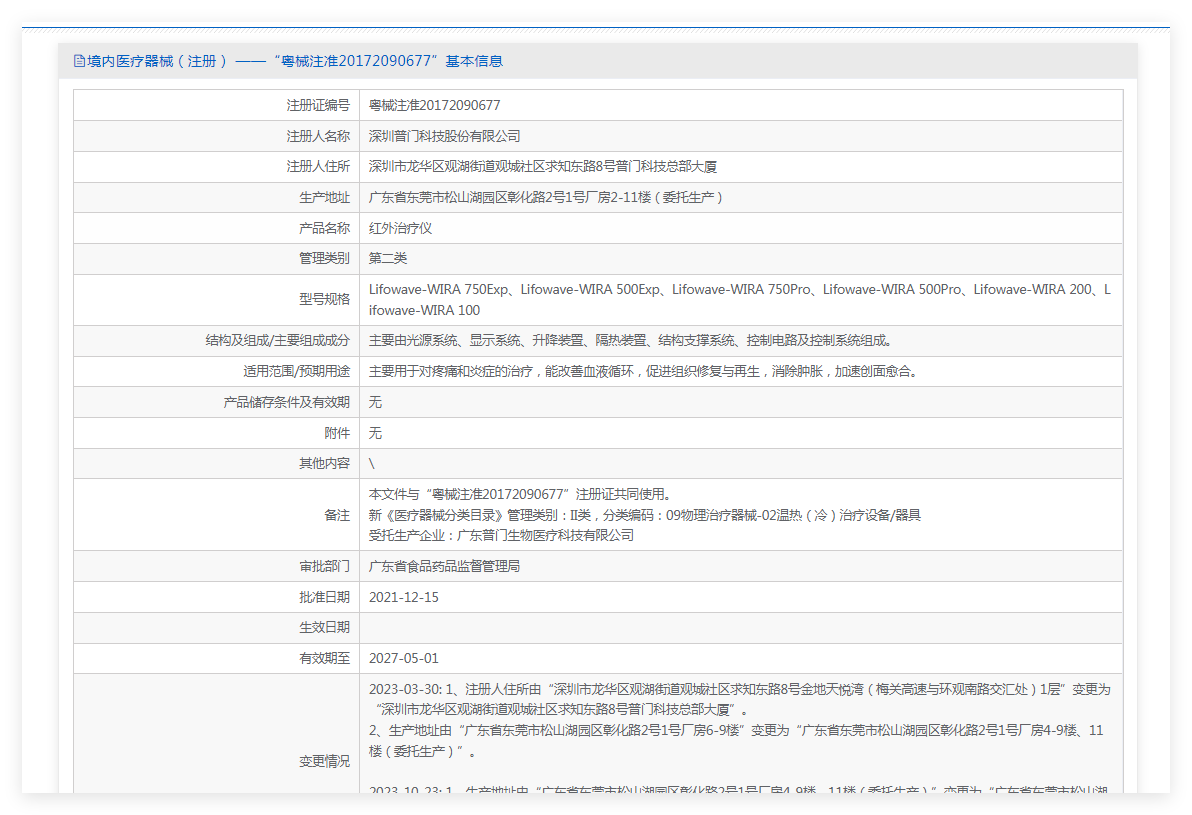Click the empty 生效日期 value cell
The width and height of the screenshot is (1192, 815).
(x=740, y=627)
